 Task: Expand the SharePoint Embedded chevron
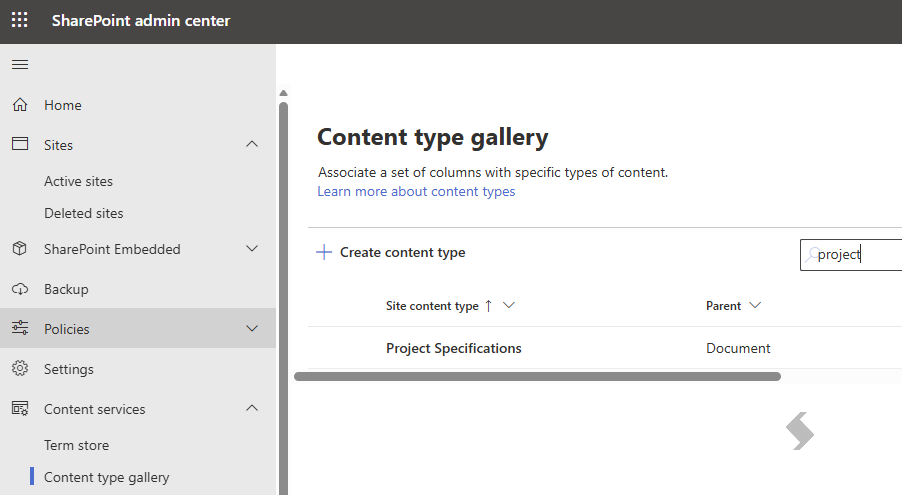(252, 249)
